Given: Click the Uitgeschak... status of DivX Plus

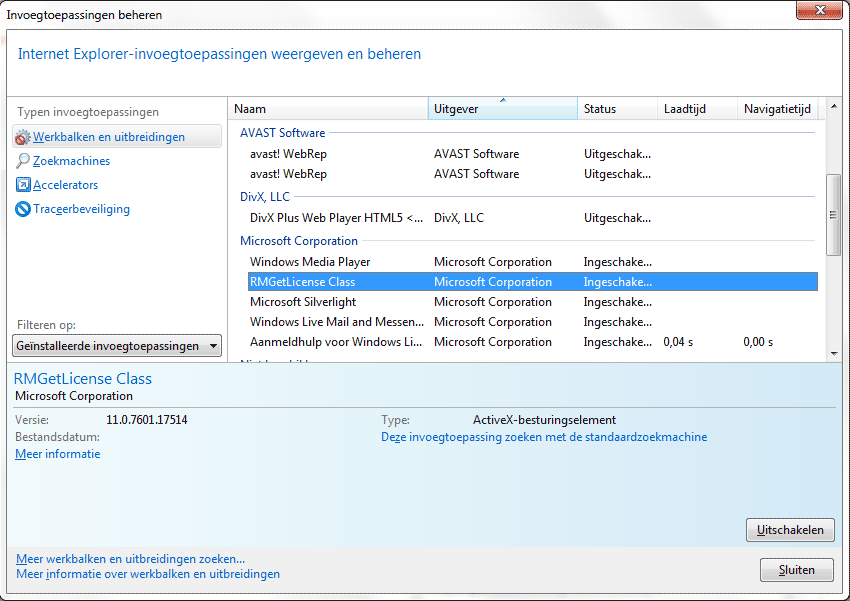Looking at the screenshot, I should (617, 218).
